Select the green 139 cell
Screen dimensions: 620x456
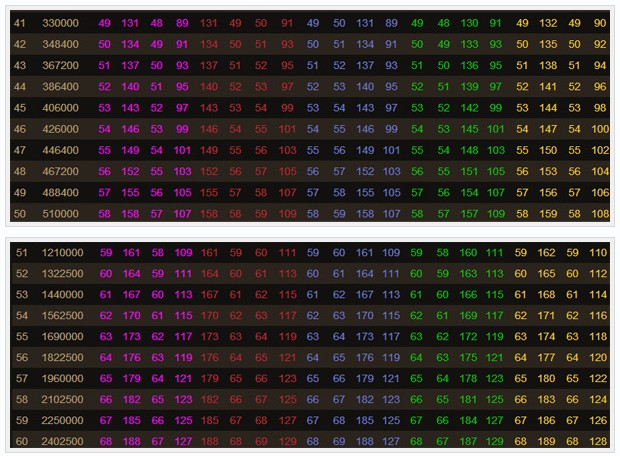tap(469, 87)
